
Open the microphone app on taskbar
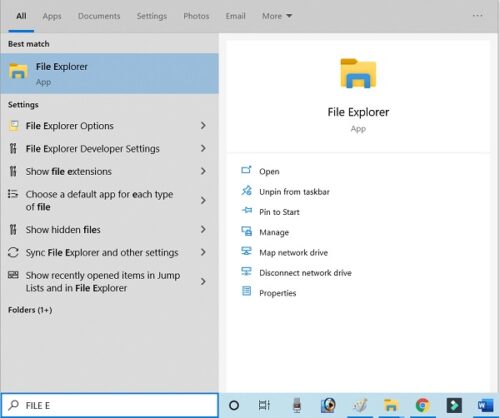pos(297,405)
